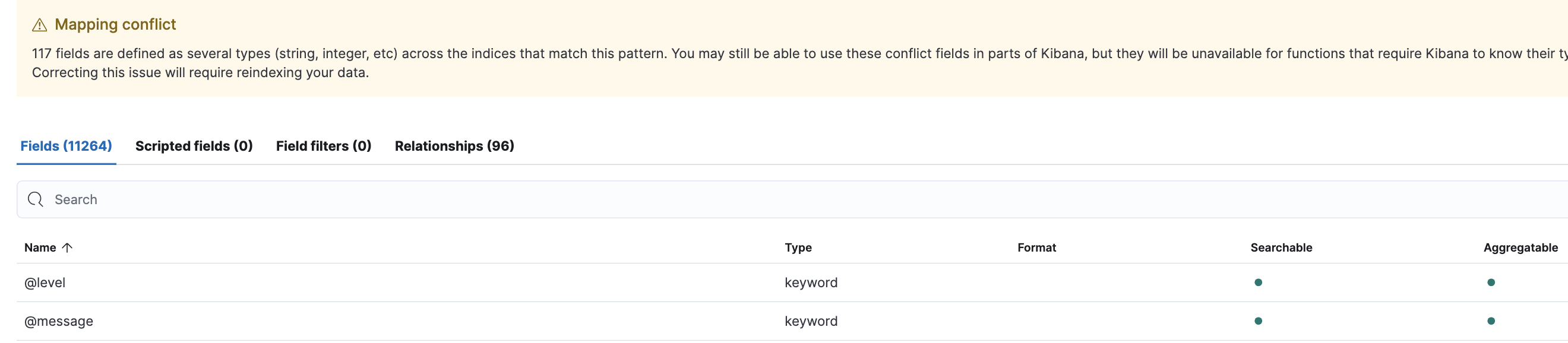
Task: Click the warning triangle in the Mapping conflict banner
Action: click(x=40, y=25)
